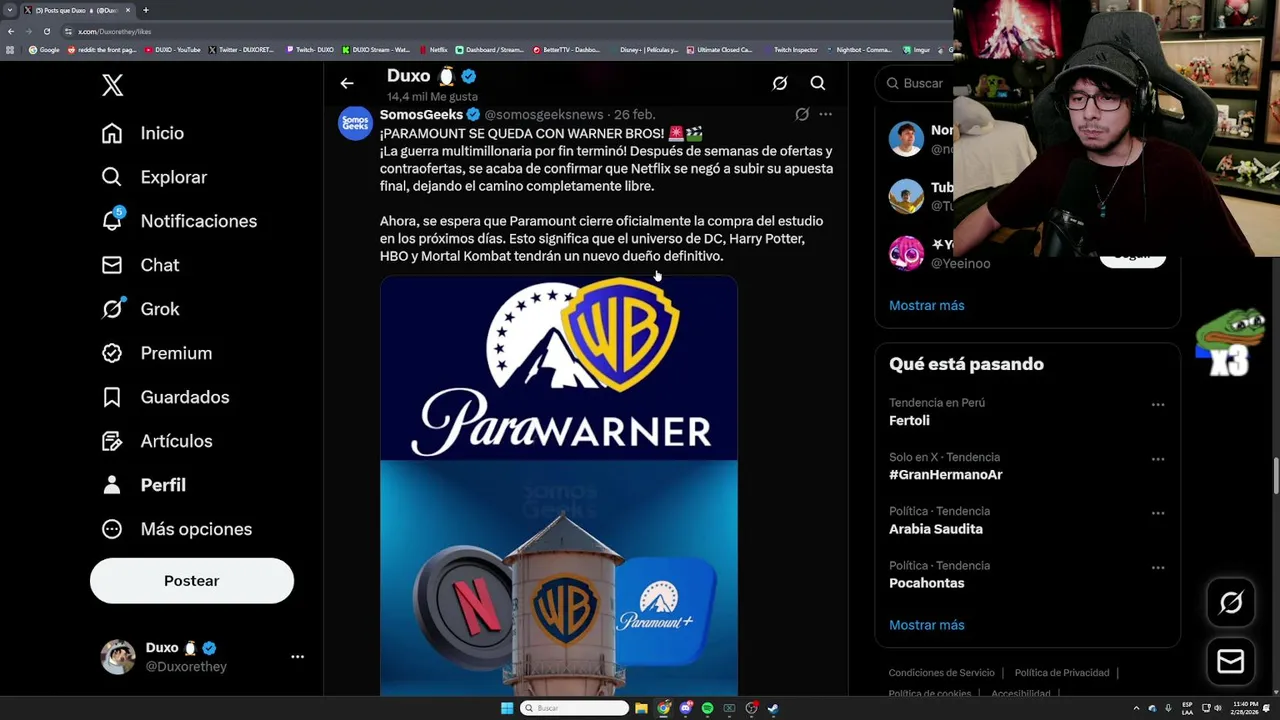Click the X logo in the sidebar
1280x720 pixels.
[x=112, y=85]
